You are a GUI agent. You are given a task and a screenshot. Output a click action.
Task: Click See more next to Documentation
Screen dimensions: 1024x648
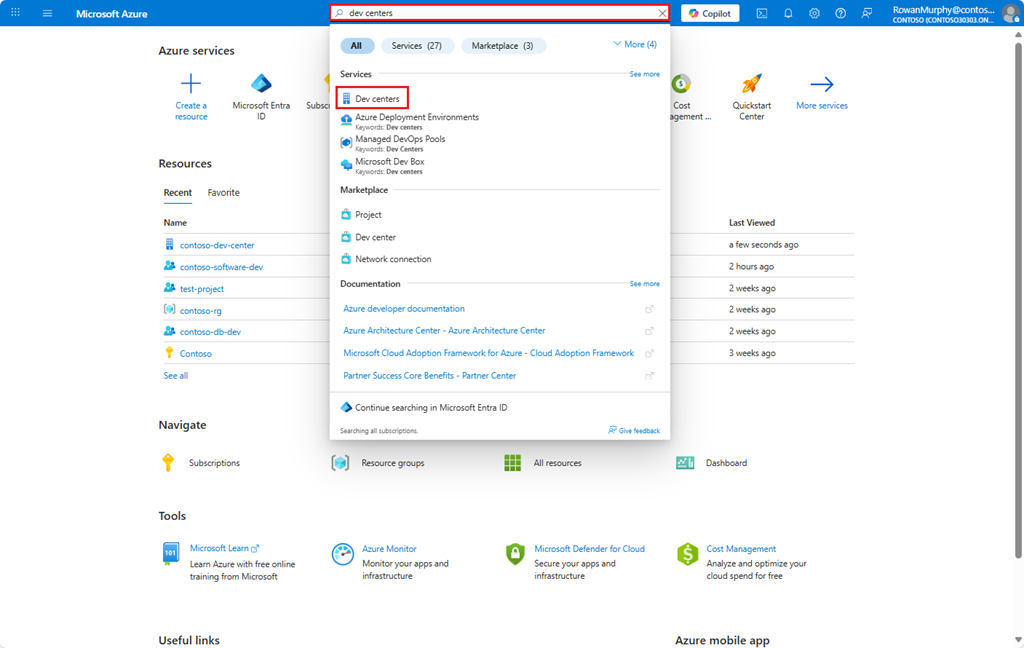(x=644, y=284)
